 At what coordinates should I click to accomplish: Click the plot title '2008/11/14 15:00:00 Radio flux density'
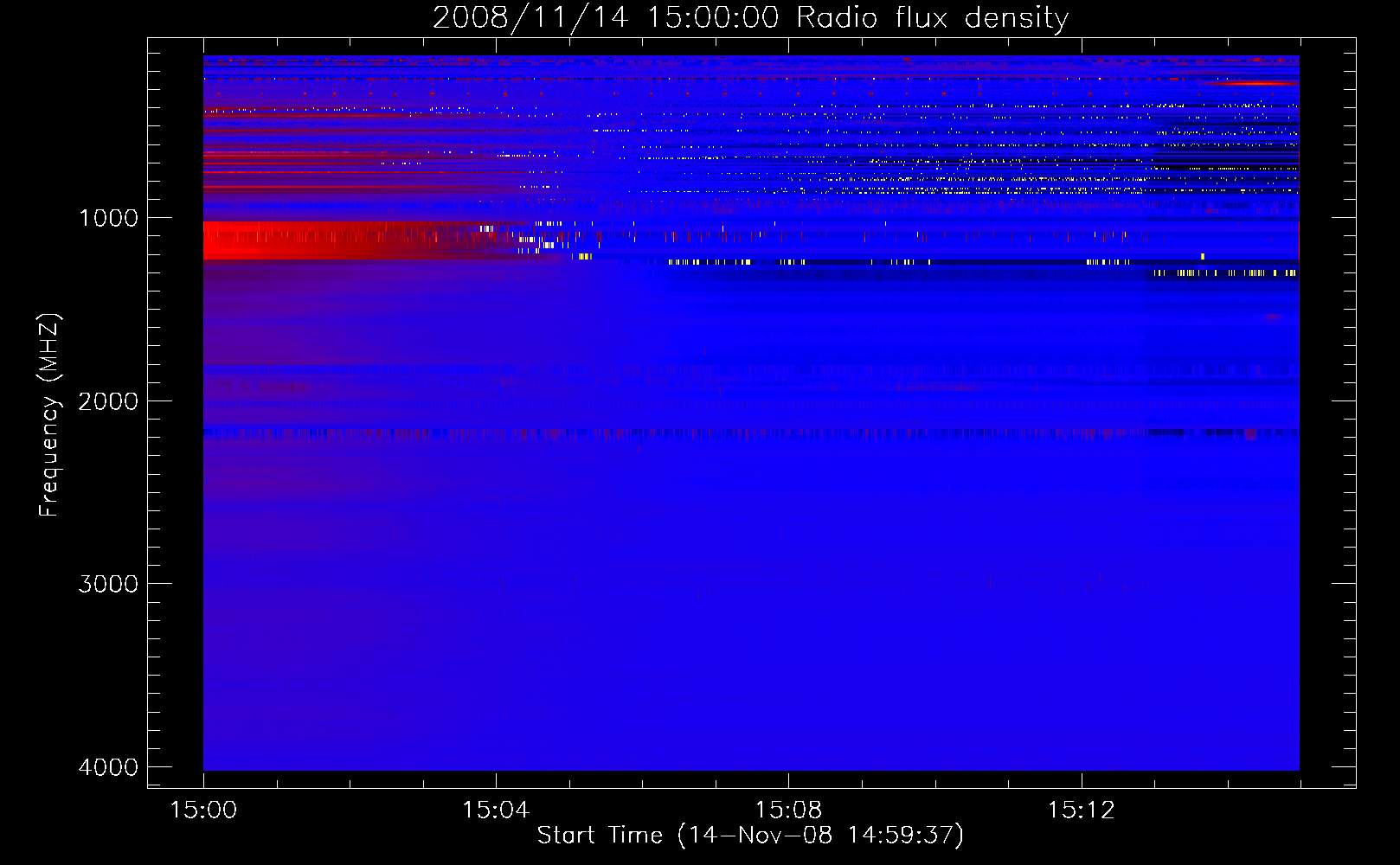(x=750, y=17)
